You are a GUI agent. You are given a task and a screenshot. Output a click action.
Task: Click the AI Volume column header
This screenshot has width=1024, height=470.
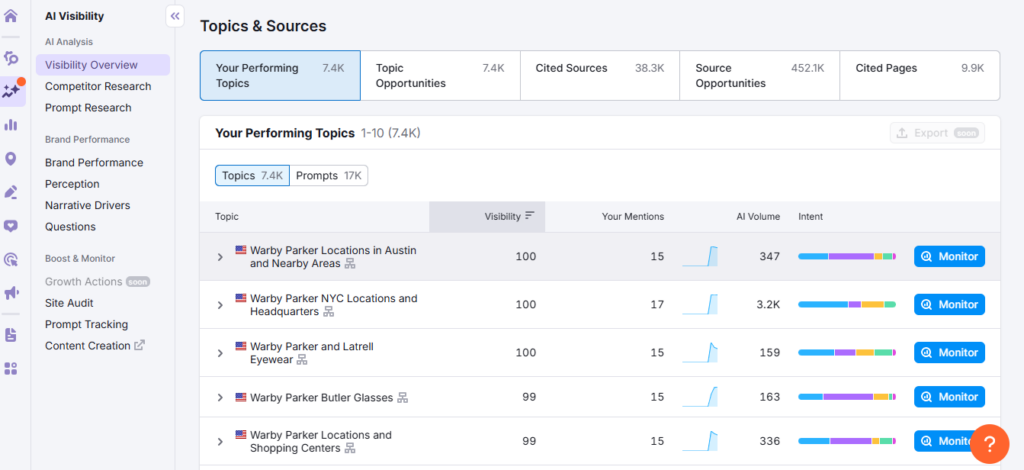point(758,217)
